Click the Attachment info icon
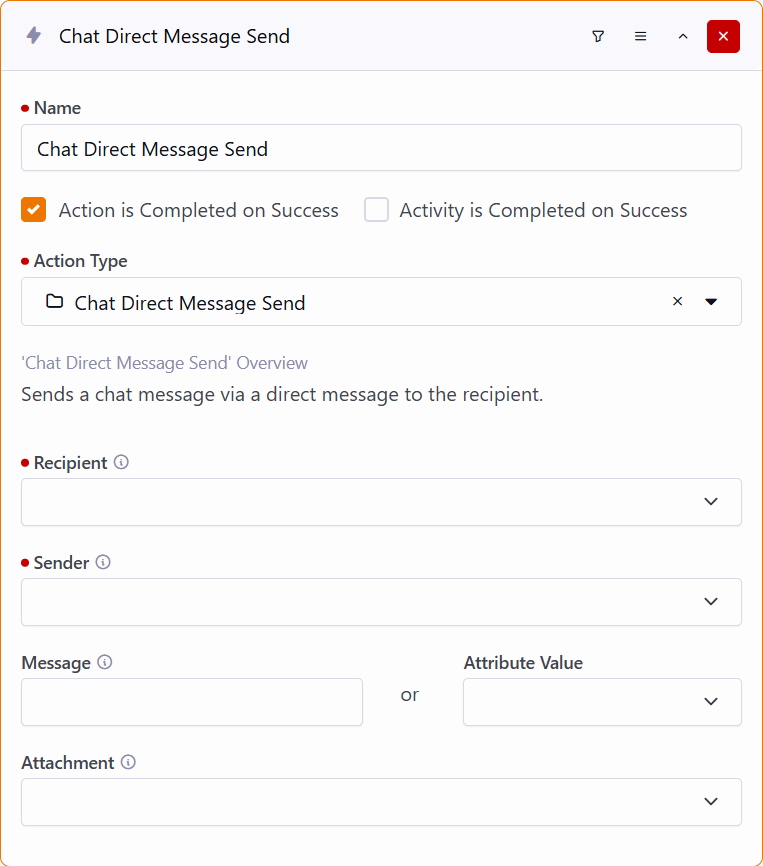763x866 pixels. 128,762
